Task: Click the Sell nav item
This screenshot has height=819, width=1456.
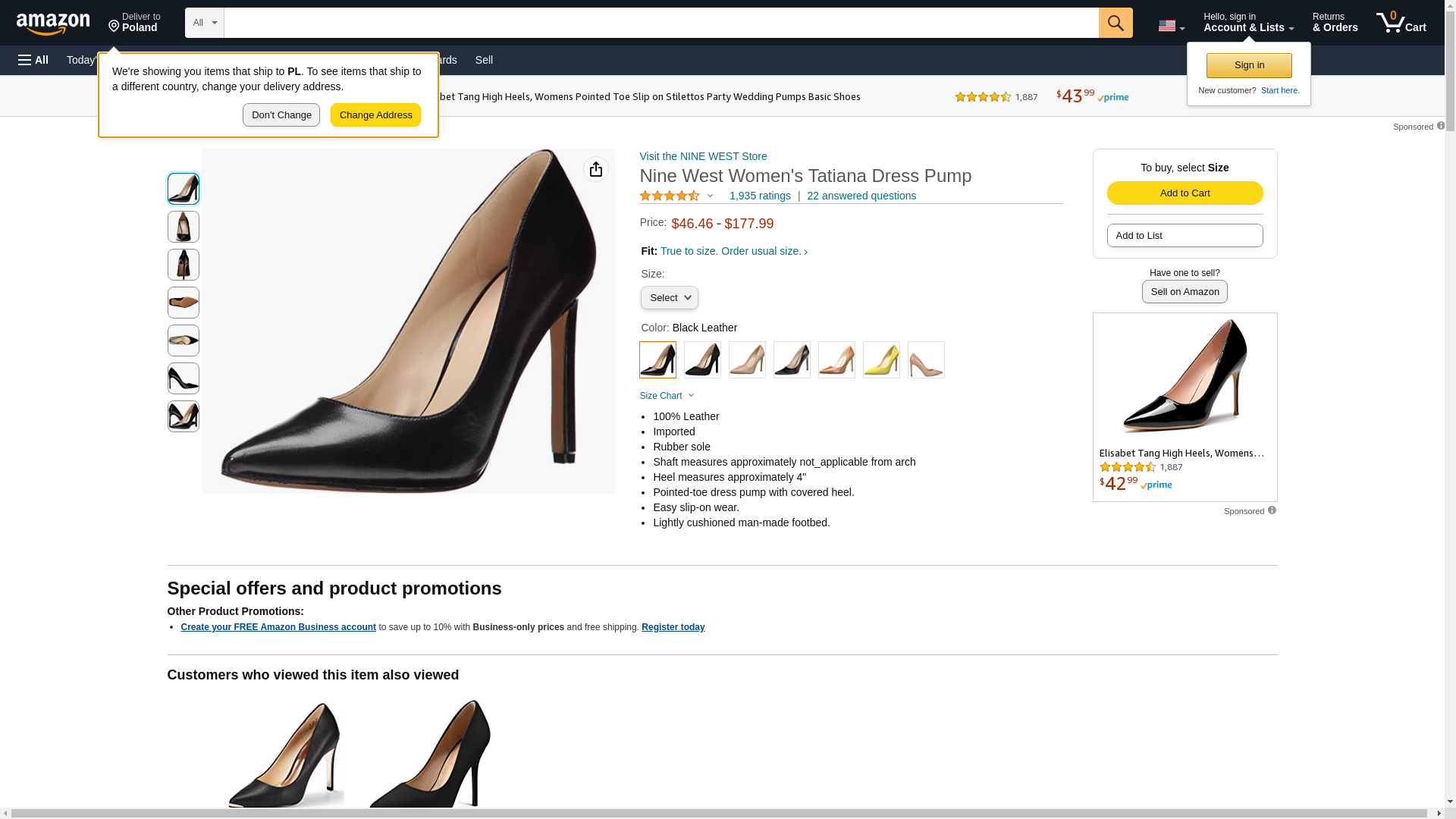Action: tap(484, 60)
